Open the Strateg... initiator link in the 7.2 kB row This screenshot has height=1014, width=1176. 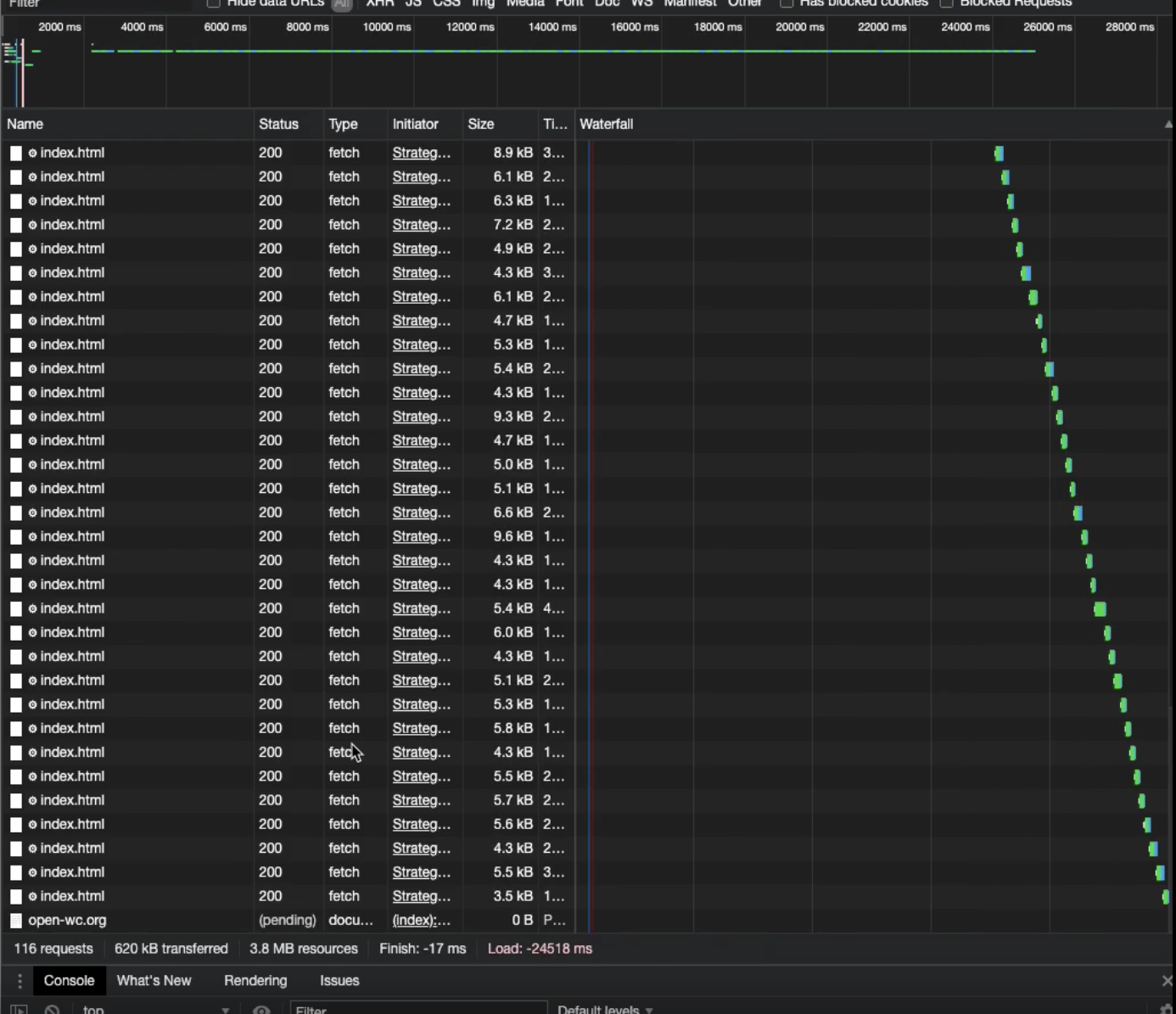tap(421, 225)
